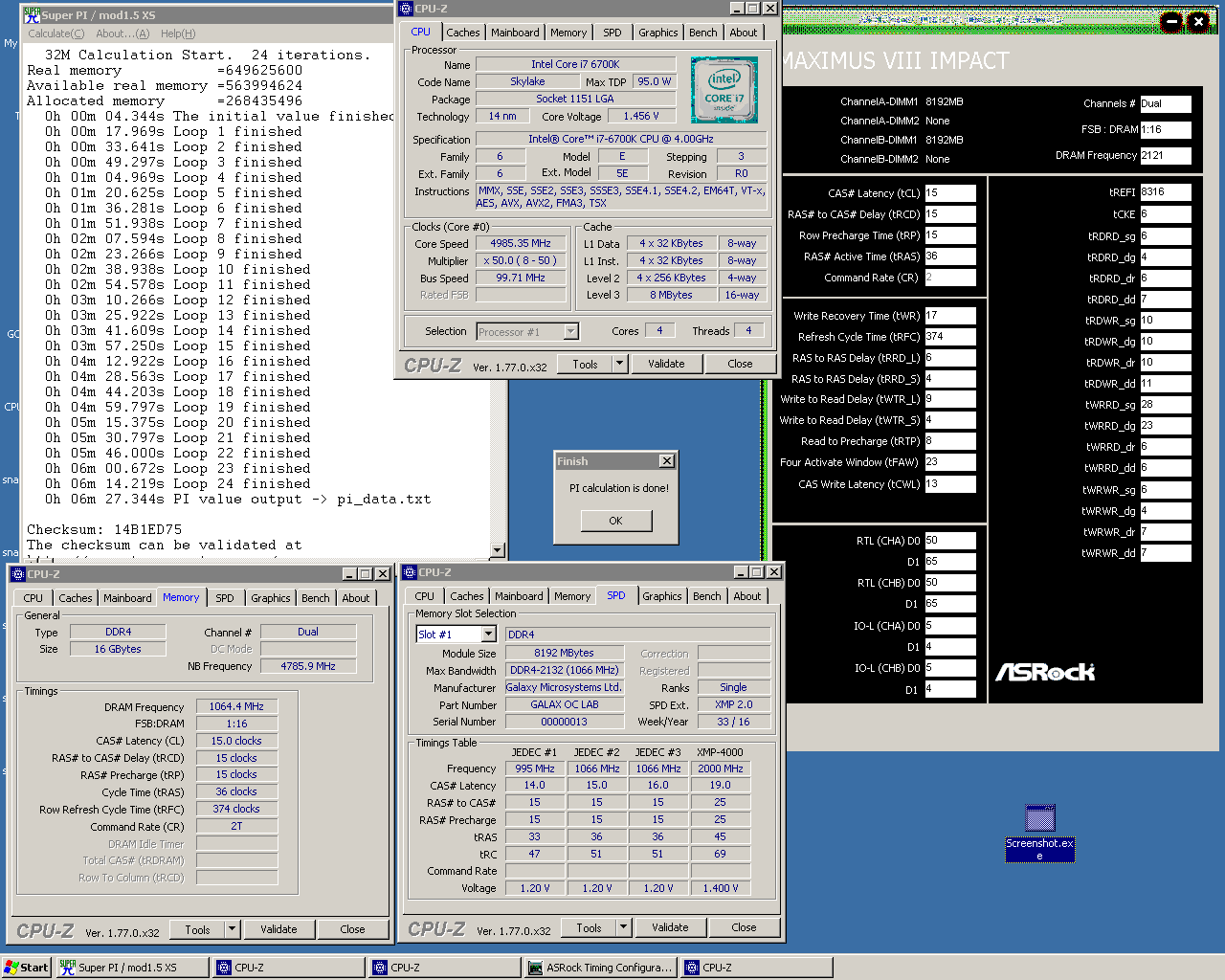
Task: Select Graphics tab in top CPU-Z window
Action: click(658, 33)
